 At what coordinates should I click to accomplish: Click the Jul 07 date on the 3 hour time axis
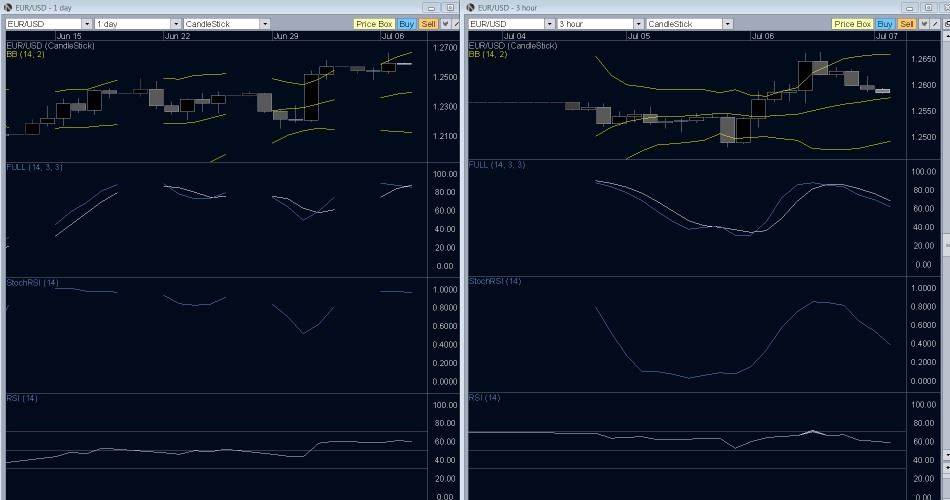pyautogui.click(x=887, y=36)
